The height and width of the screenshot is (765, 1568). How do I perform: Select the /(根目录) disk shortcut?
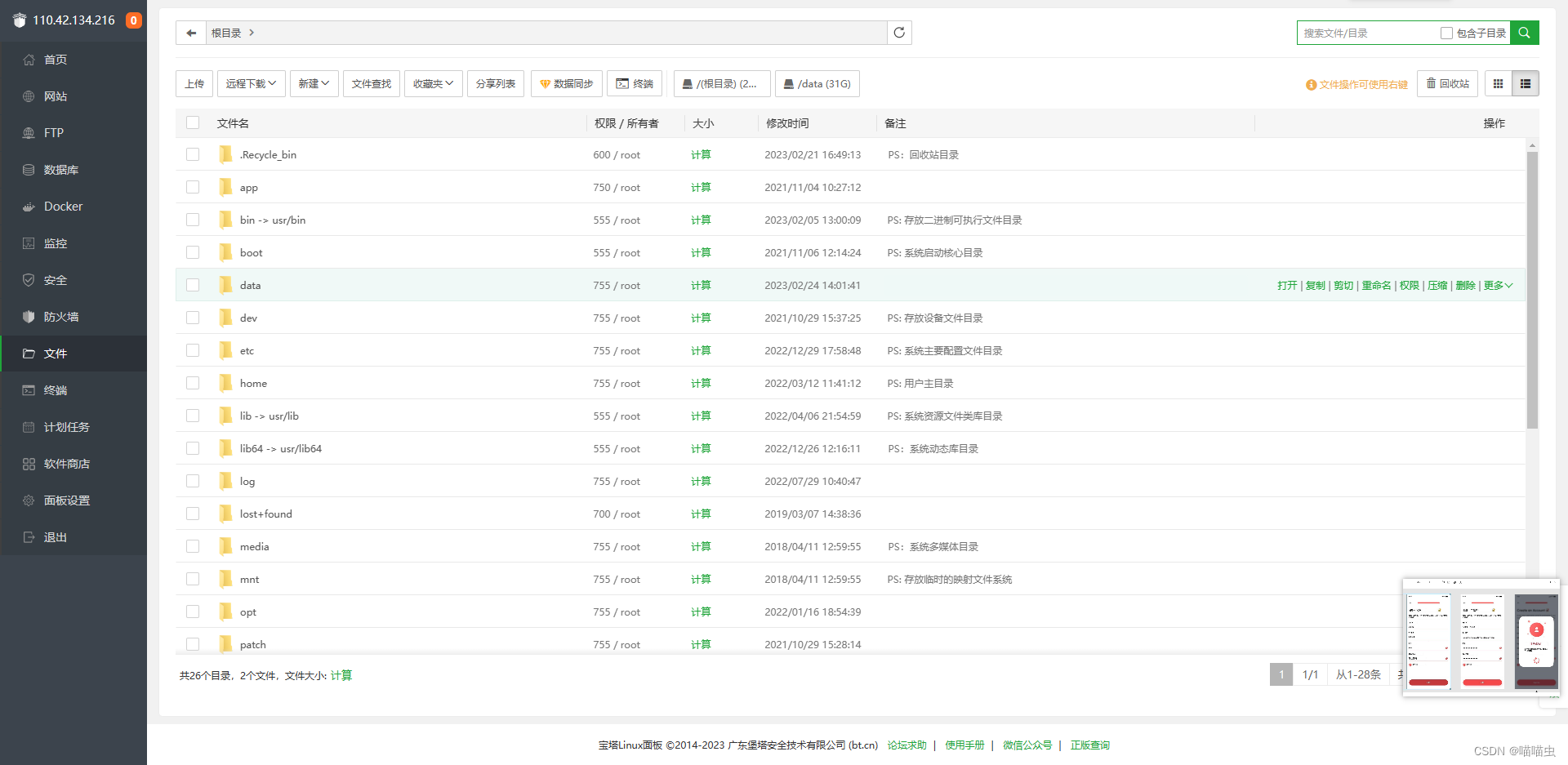722,83
